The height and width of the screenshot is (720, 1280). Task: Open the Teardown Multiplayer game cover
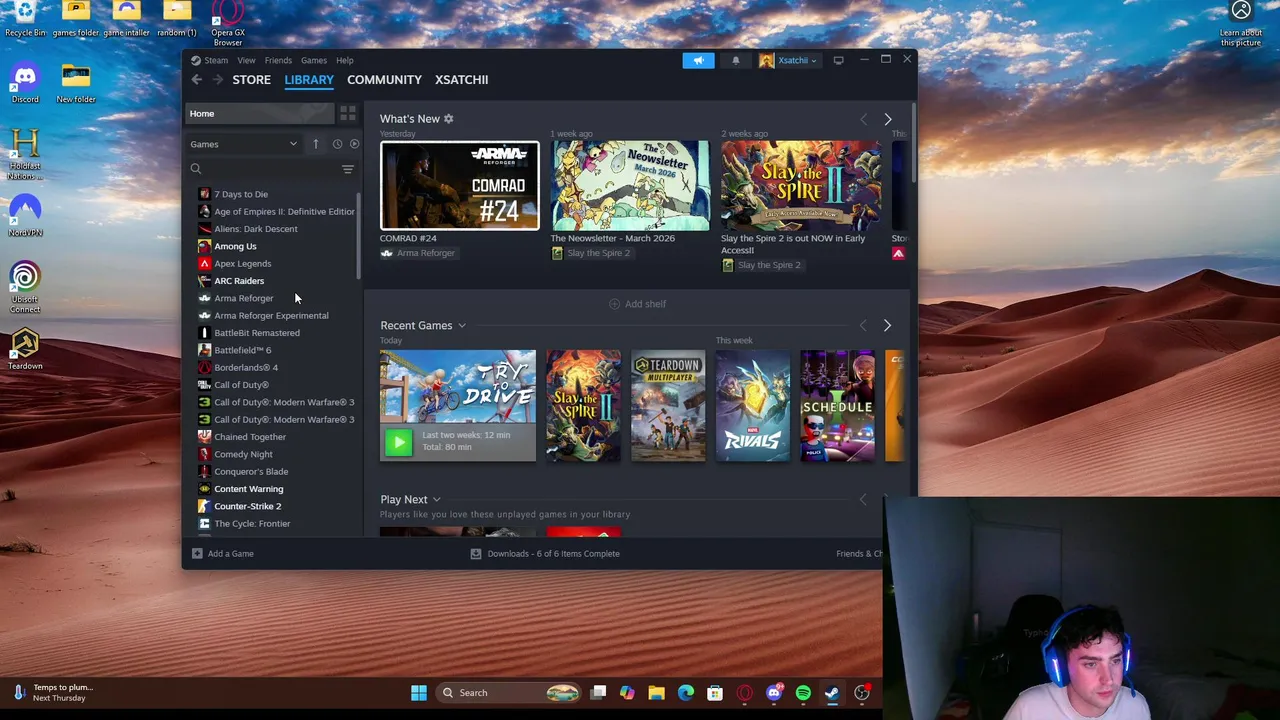pyautogui.click(x=668, y=406)
